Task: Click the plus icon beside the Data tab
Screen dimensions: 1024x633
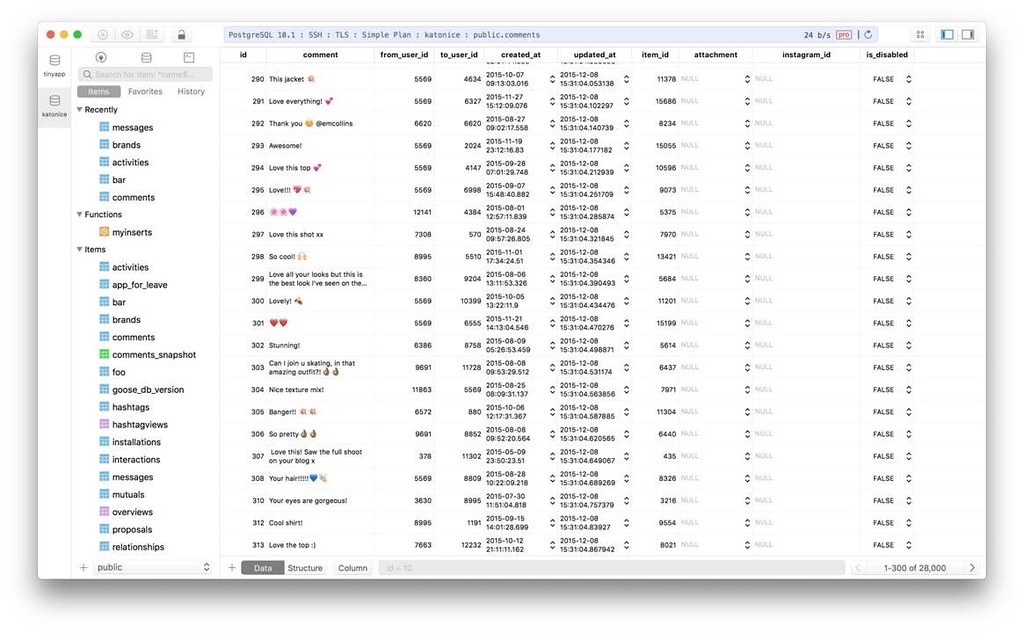Action: (232, 568)
